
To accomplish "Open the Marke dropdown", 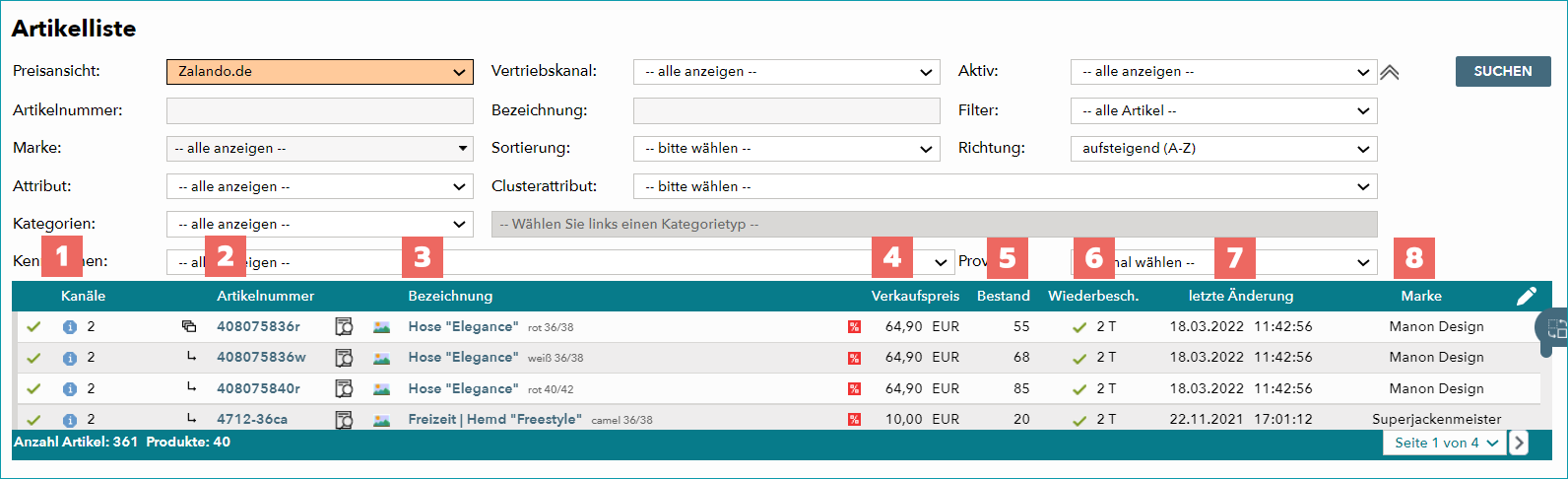I will pos(320,149).
